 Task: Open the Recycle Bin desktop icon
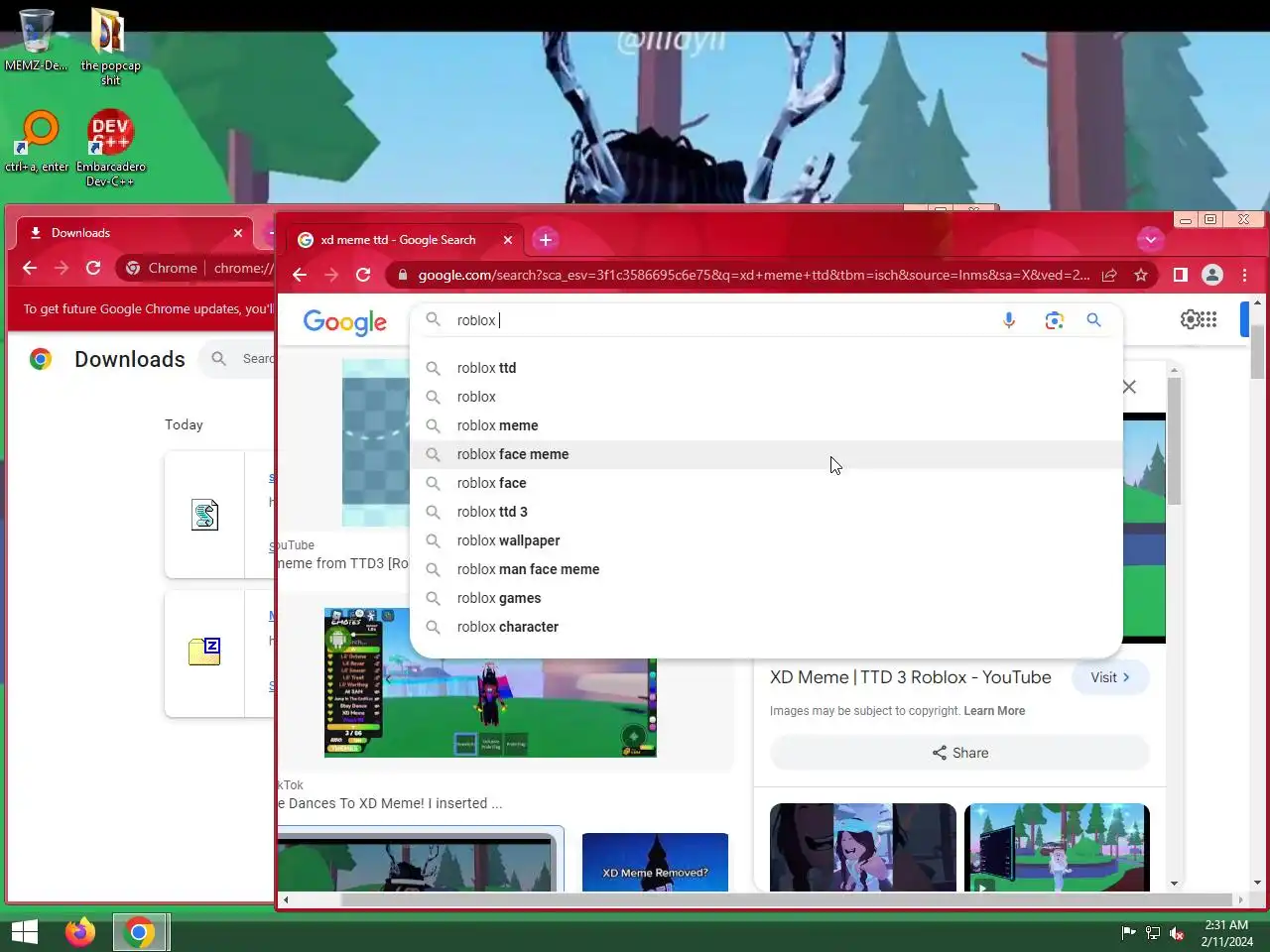click(37, 40)
